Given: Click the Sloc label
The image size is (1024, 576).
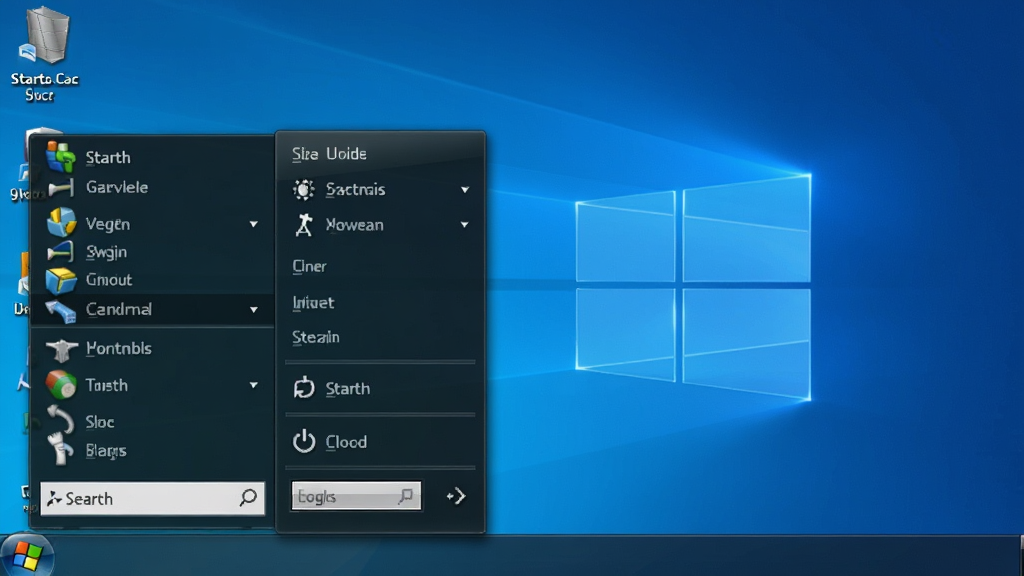Looking at the screenshot, I should (100, 422).
